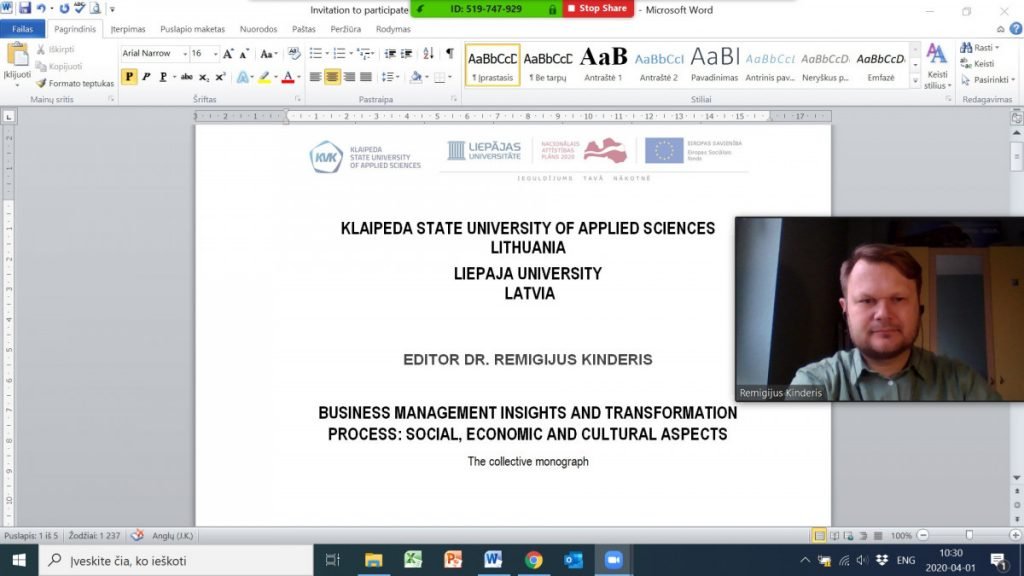
Task: Apply the Emfazė style
Action: point(881,65)
